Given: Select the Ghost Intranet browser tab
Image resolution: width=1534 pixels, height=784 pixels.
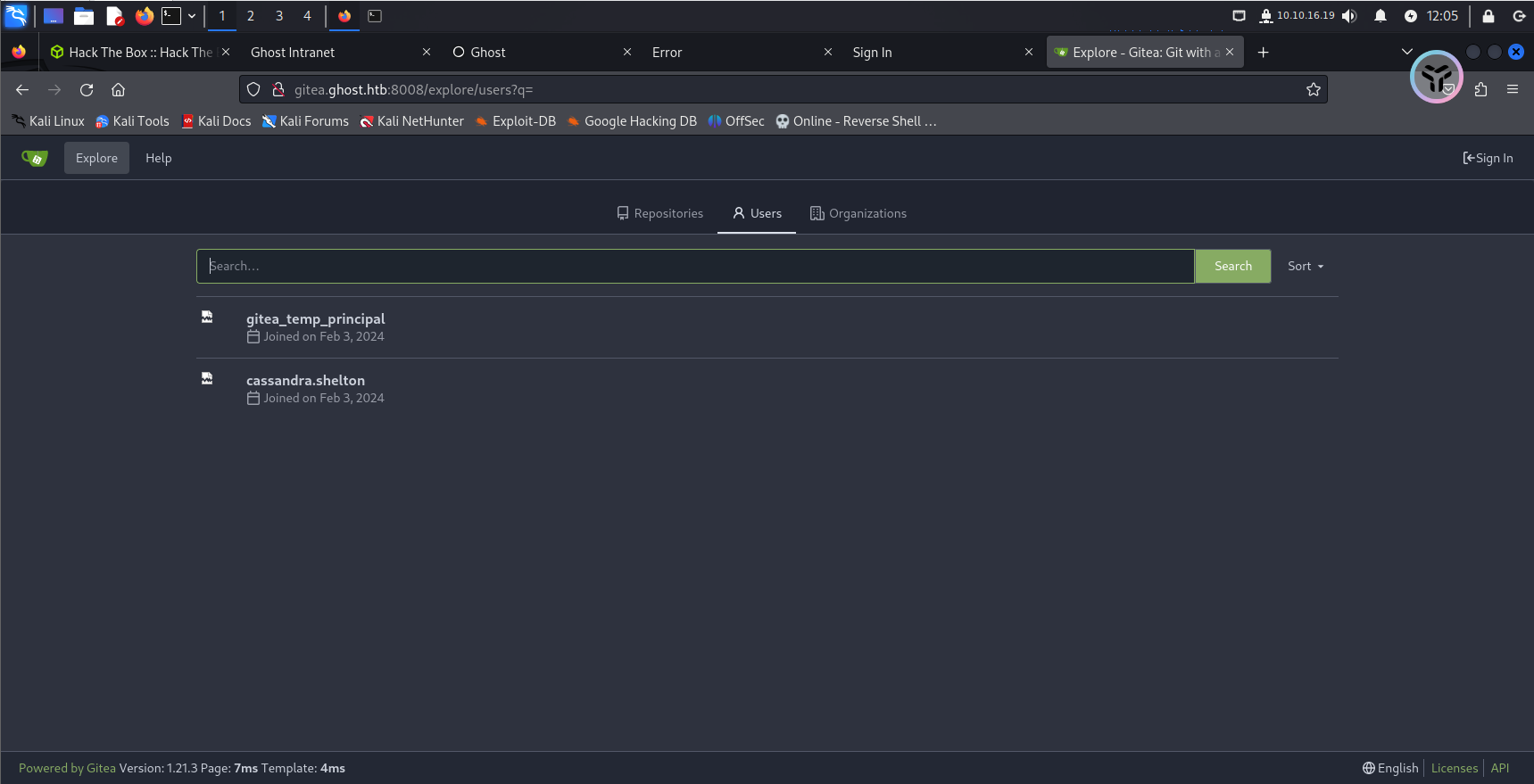Looking at the screenshot, I should coord(330,53).
